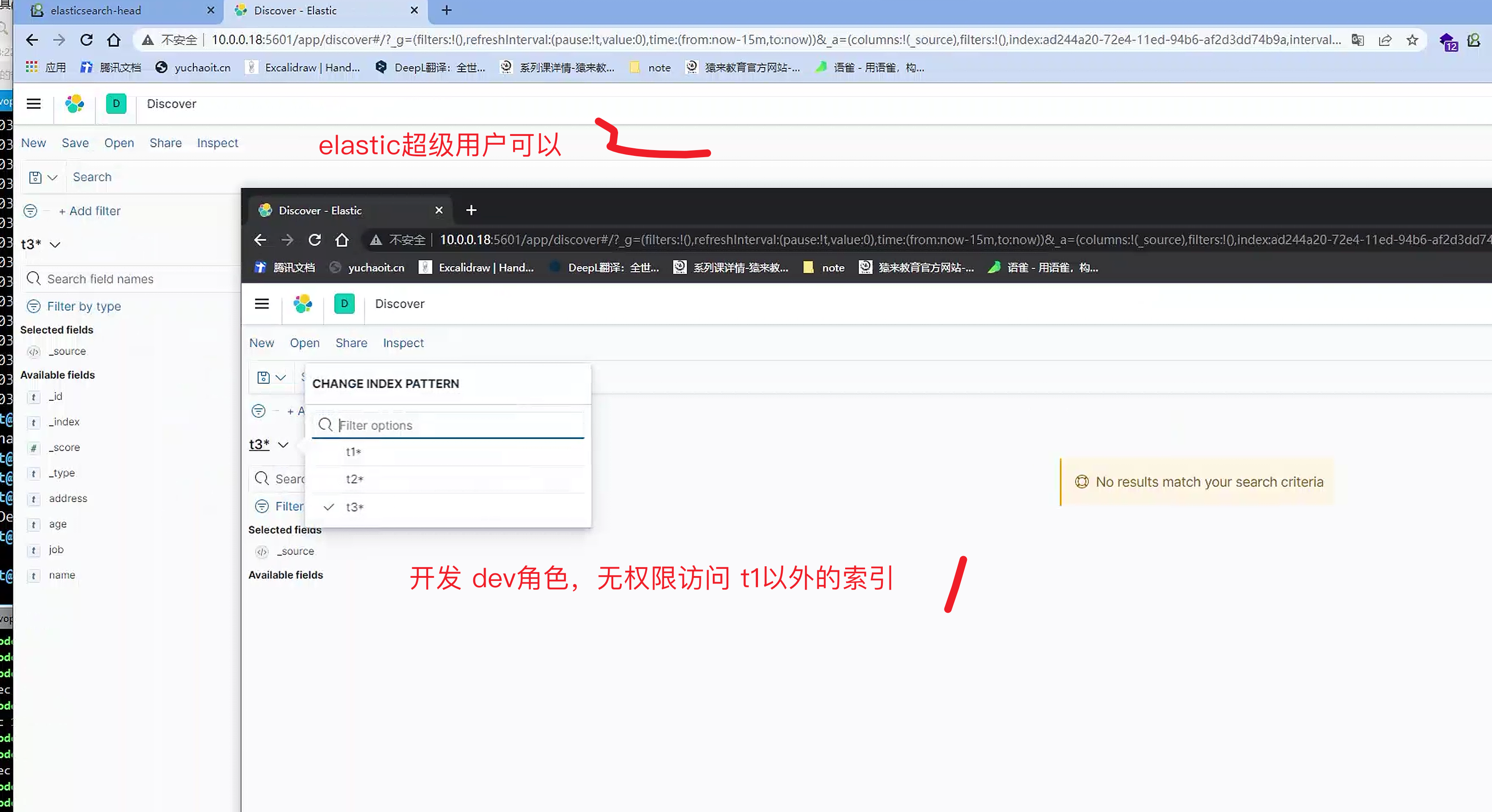Open the D space switcher icon
1492x812 pixels.
[116, 104]
